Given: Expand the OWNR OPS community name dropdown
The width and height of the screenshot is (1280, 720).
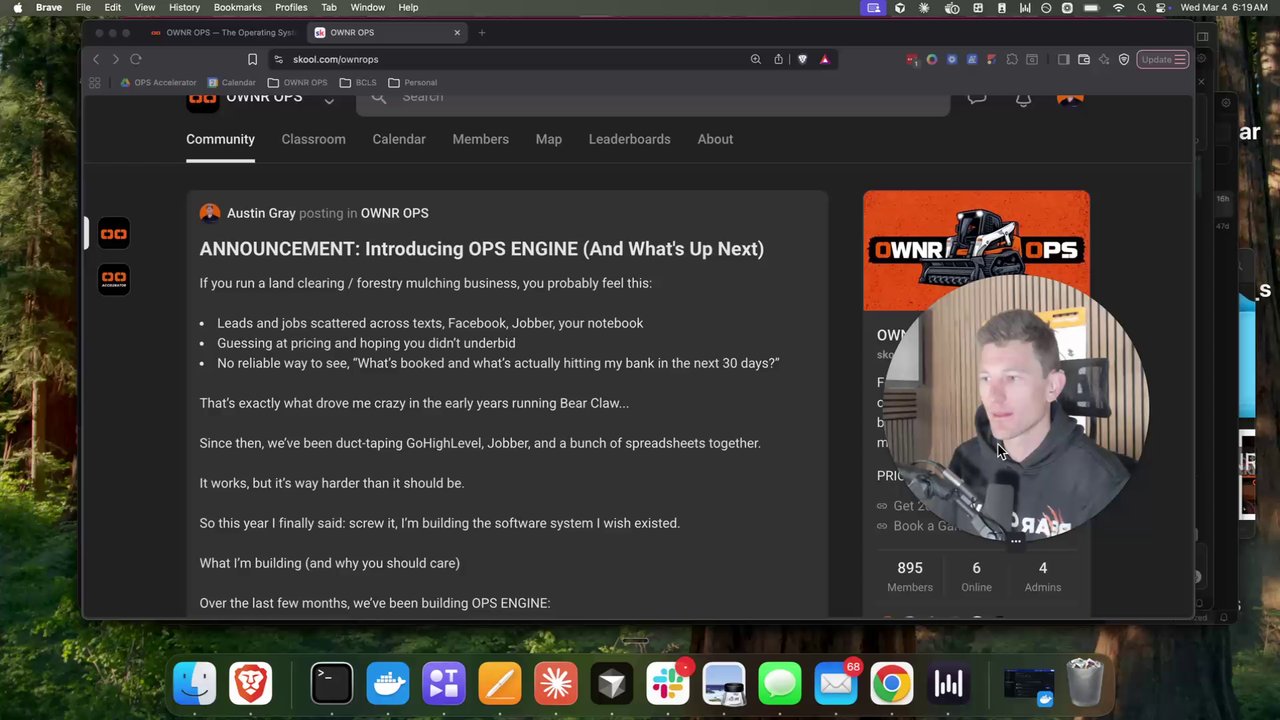Looking at the screenshot, I should (x=329, y=99).
